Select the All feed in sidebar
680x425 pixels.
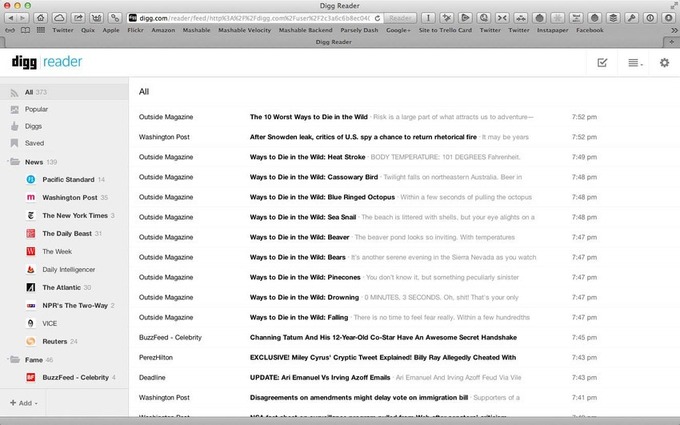point(64,92)
